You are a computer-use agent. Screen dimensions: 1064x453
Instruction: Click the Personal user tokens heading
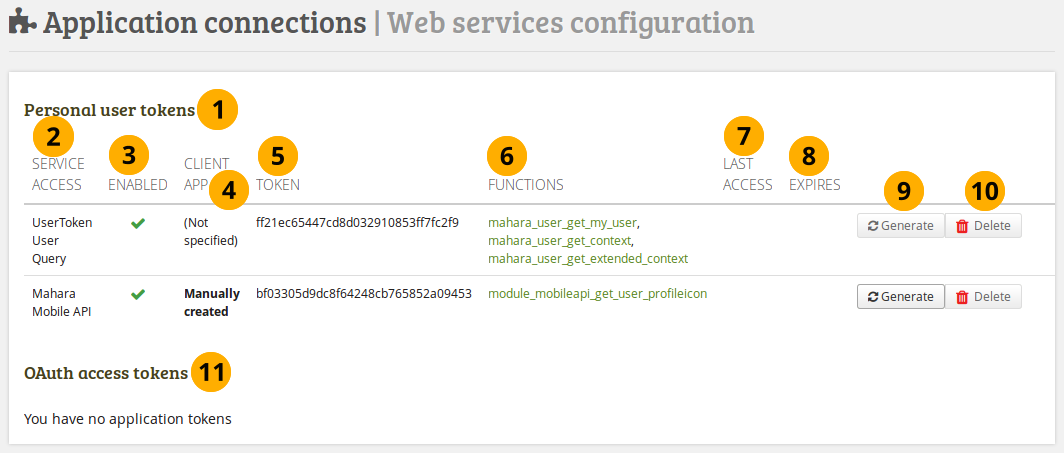(x=109, y=110)
